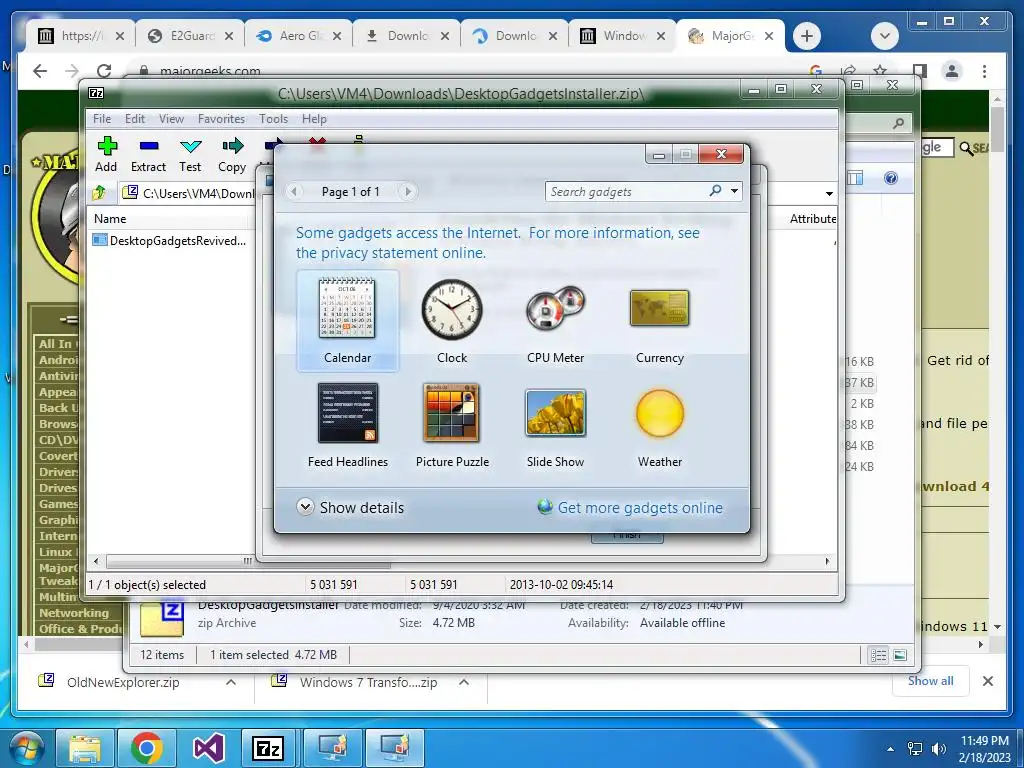
Task: Open a new Chrome tab
Action: point(807,36)
